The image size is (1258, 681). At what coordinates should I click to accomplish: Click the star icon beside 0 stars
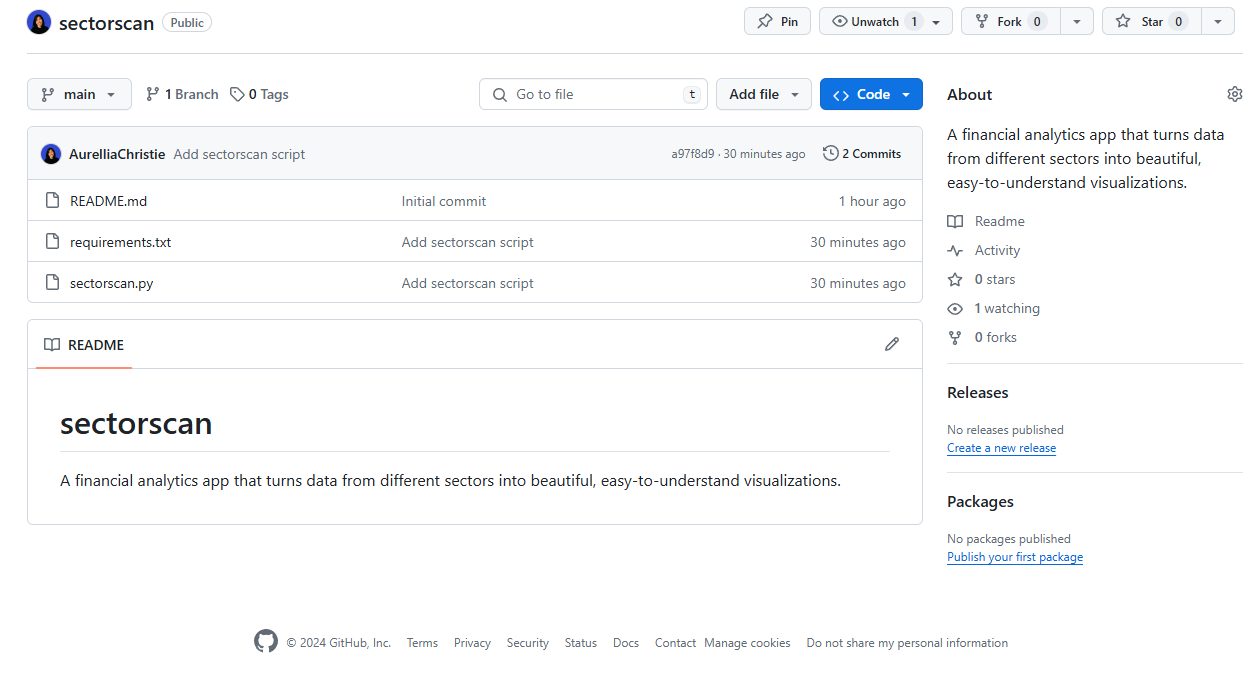click(x=955, y=279)
